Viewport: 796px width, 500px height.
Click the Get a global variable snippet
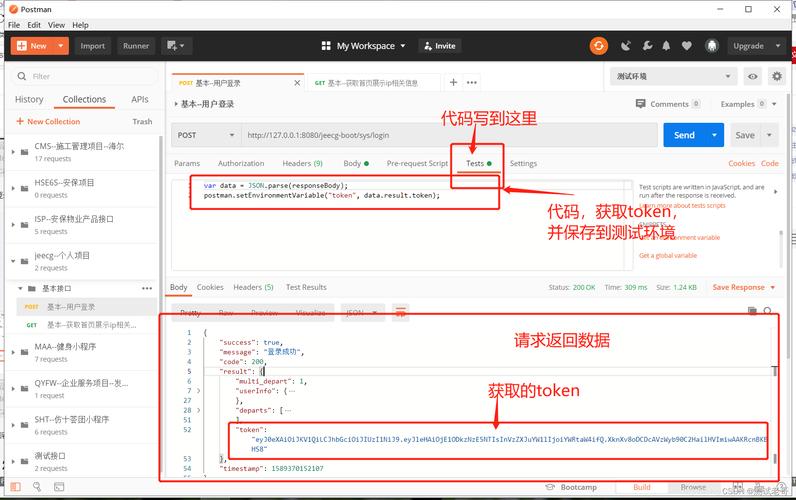tap(668, 255)
